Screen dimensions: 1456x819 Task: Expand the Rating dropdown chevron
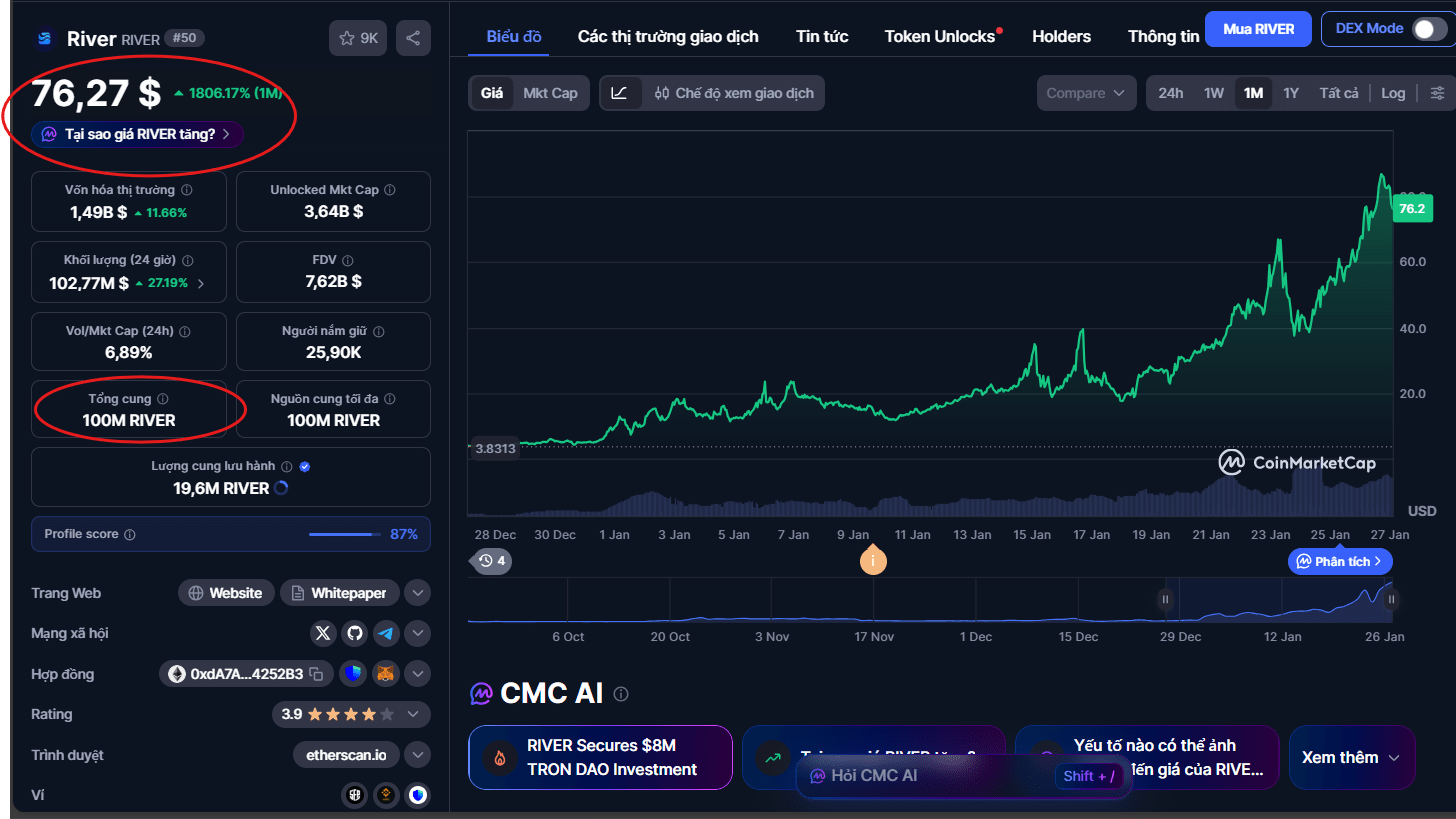pos(416,714)
